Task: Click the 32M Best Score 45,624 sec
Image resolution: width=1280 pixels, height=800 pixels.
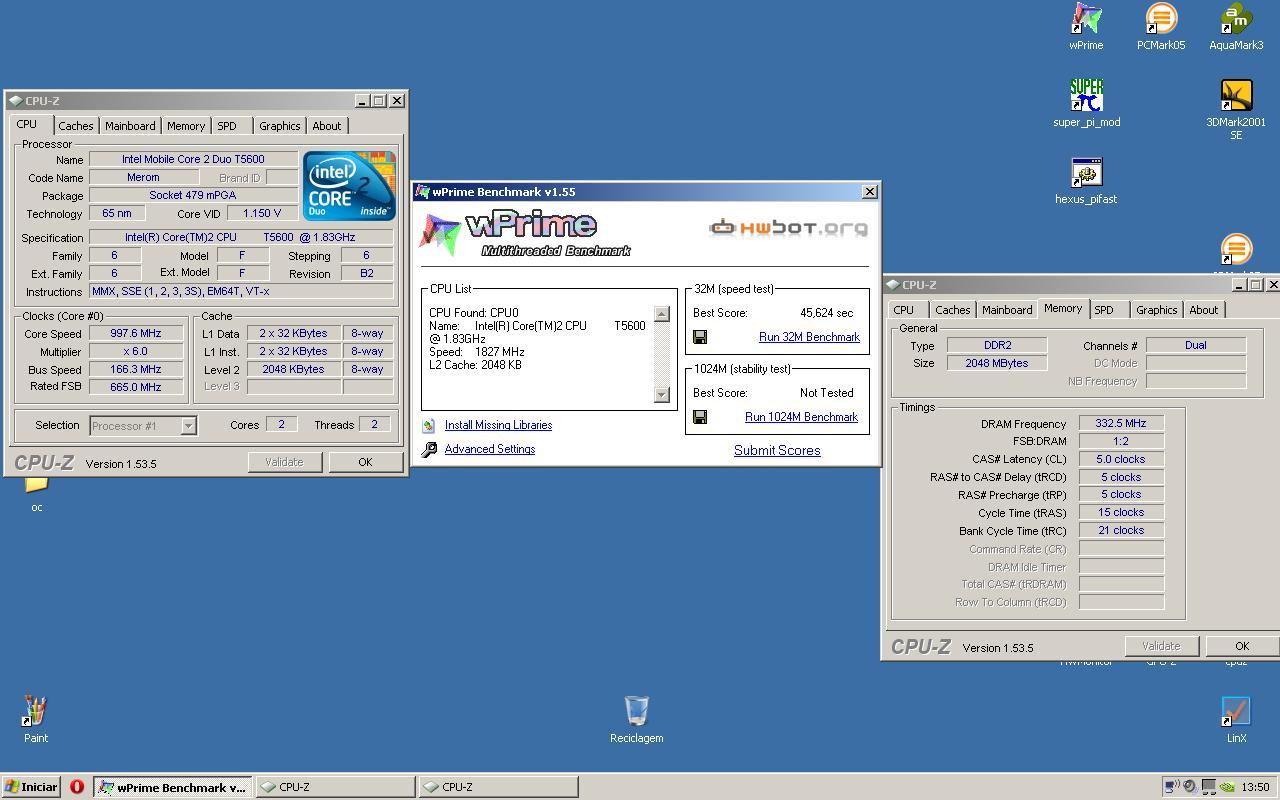Action: pos(827,313)
